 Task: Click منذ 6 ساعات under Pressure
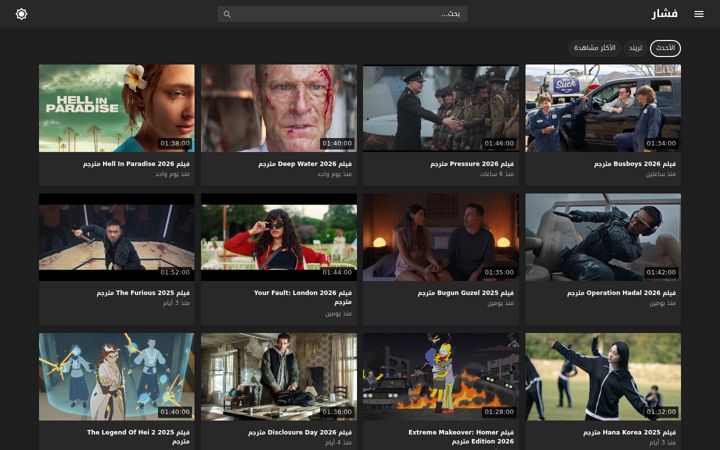tap(497, 174)
